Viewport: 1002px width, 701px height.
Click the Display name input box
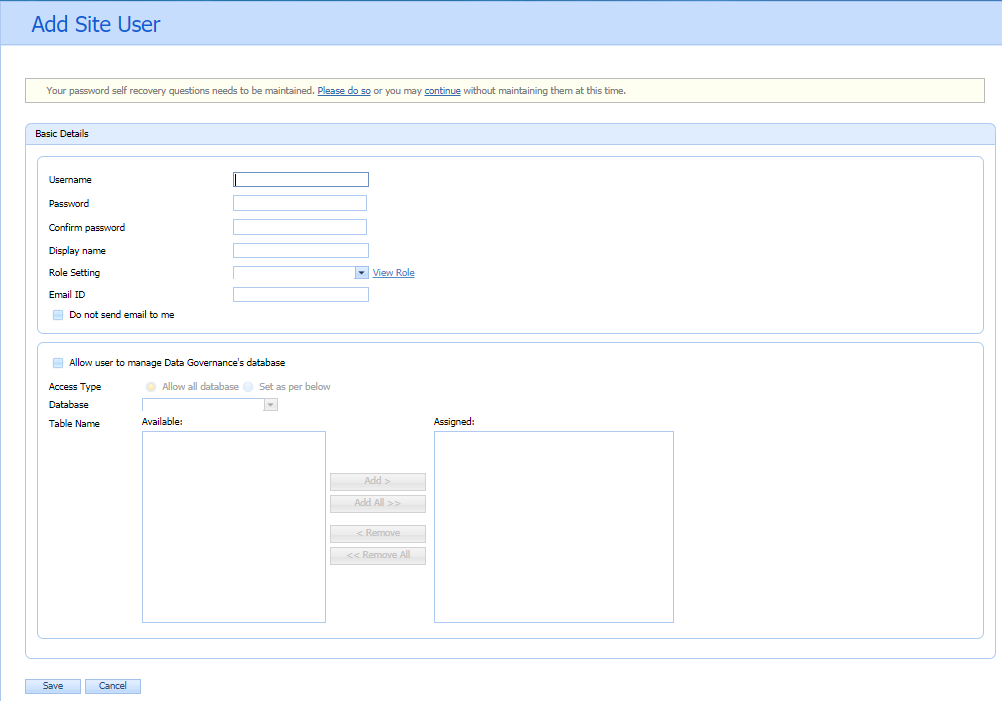[301, 250]
